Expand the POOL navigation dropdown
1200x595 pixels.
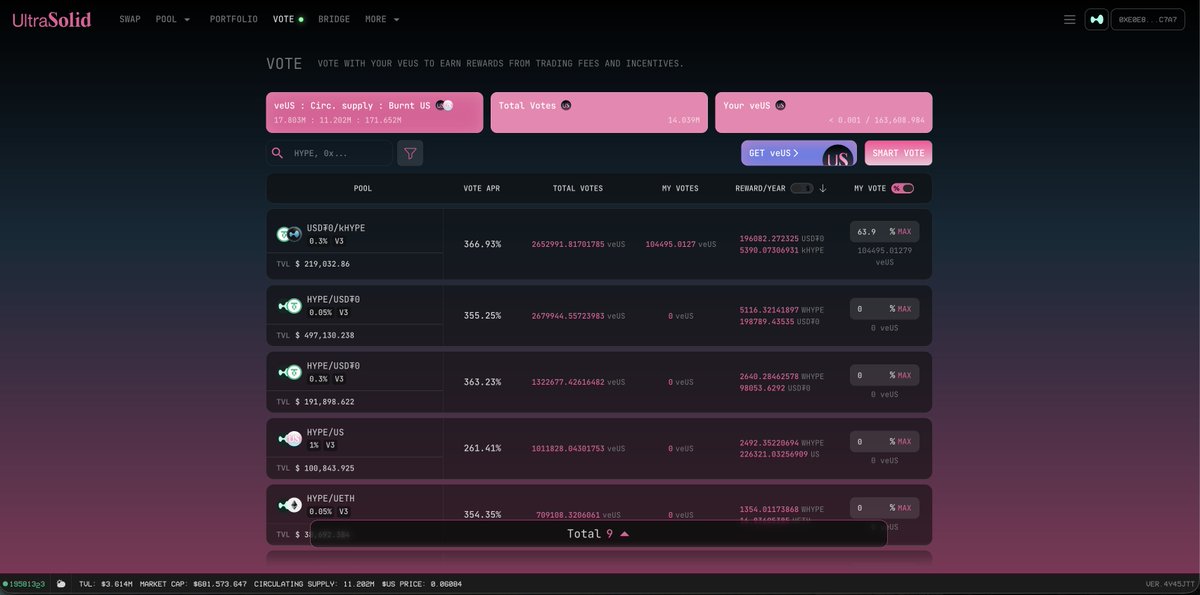point(168,18)
